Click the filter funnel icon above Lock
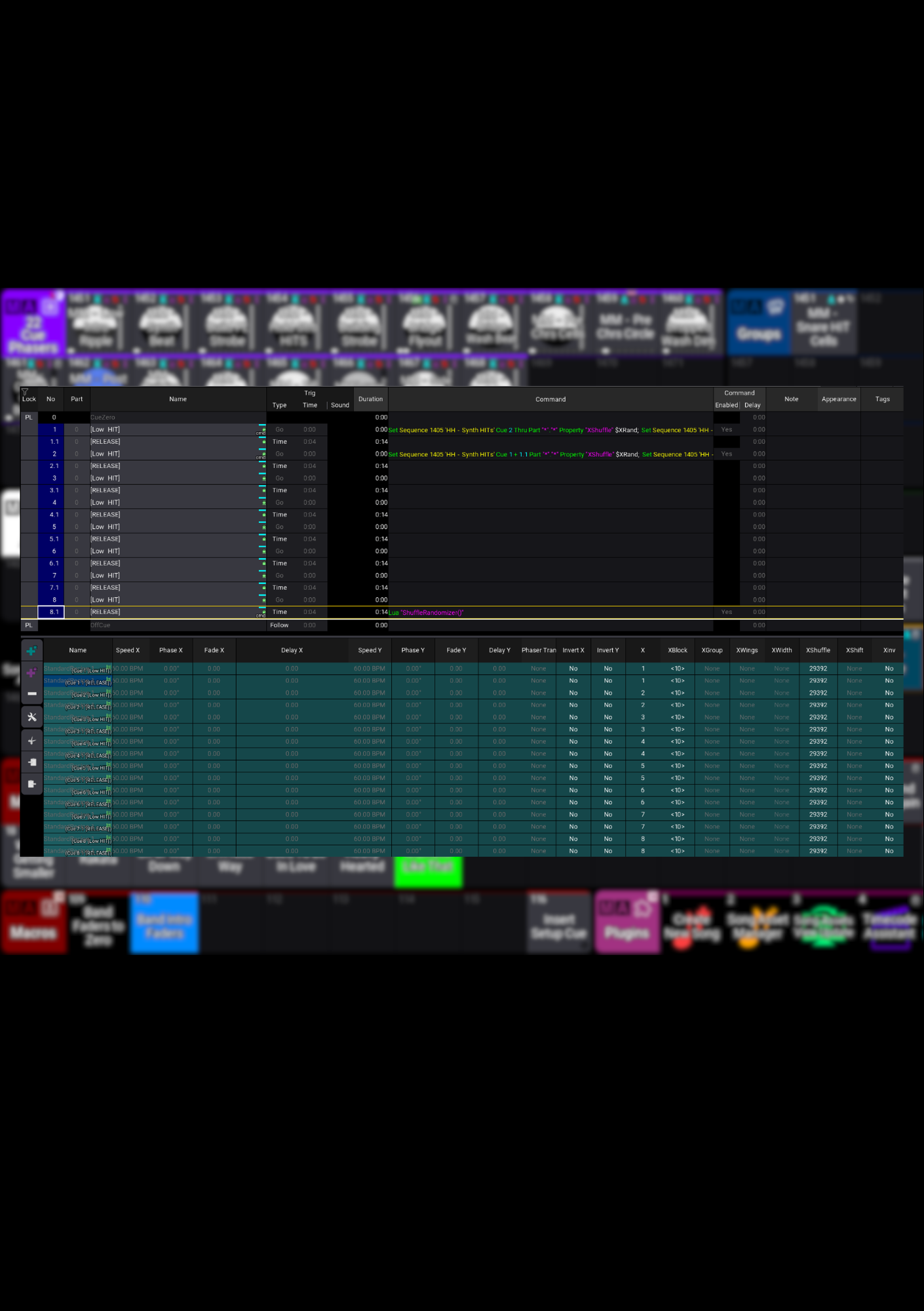This screenshot has width=924, height=1311. [x=25, y=391]
